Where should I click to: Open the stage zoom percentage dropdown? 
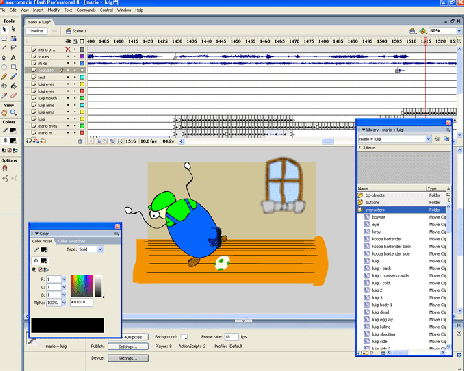click(459, 31)
